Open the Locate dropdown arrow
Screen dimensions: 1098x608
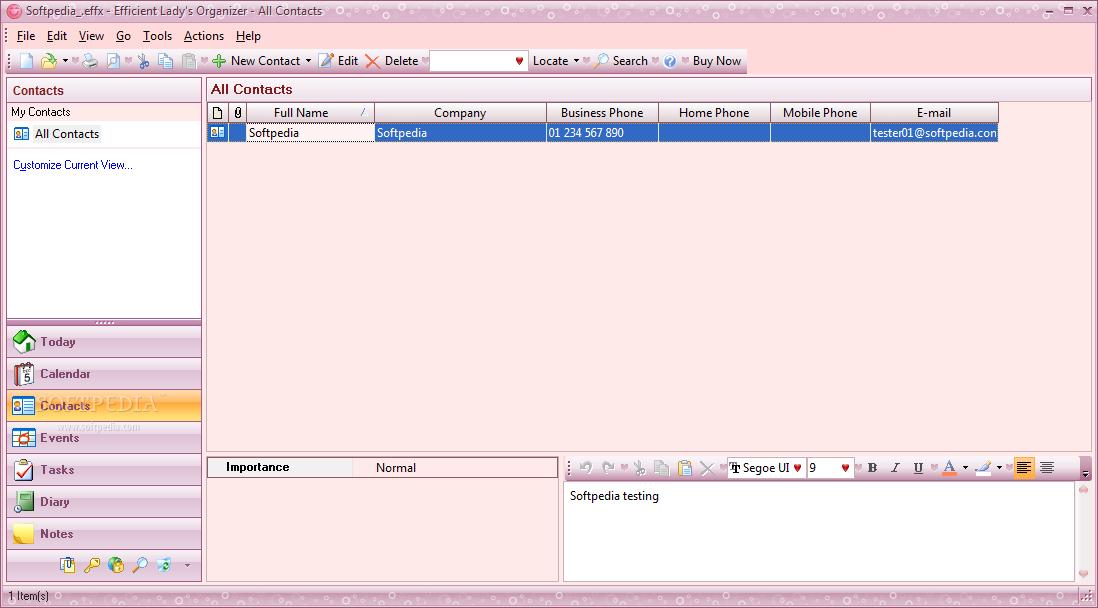[x=576, y=61]
